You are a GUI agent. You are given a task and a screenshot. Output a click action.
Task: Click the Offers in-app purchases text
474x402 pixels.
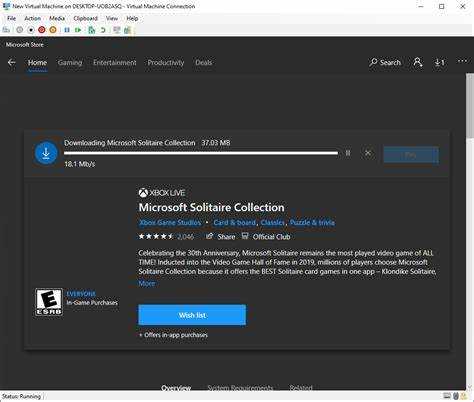[173, 335]
